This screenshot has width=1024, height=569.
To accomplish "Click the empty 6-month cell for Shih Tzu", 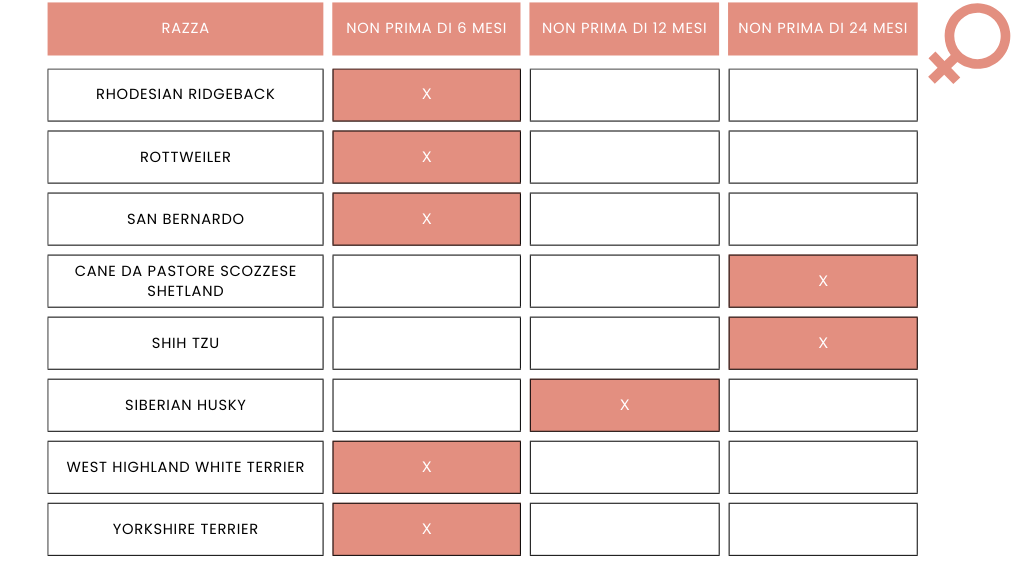I will tap(426, 343).
